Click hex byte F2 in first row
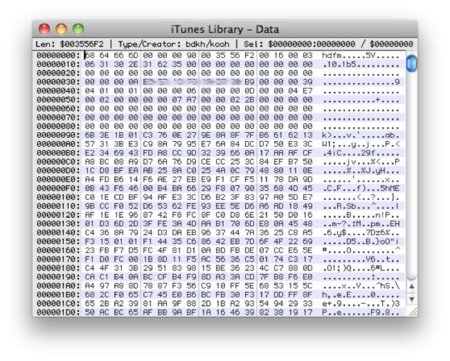This screenshot has height=361, width=450. [249, 55]
